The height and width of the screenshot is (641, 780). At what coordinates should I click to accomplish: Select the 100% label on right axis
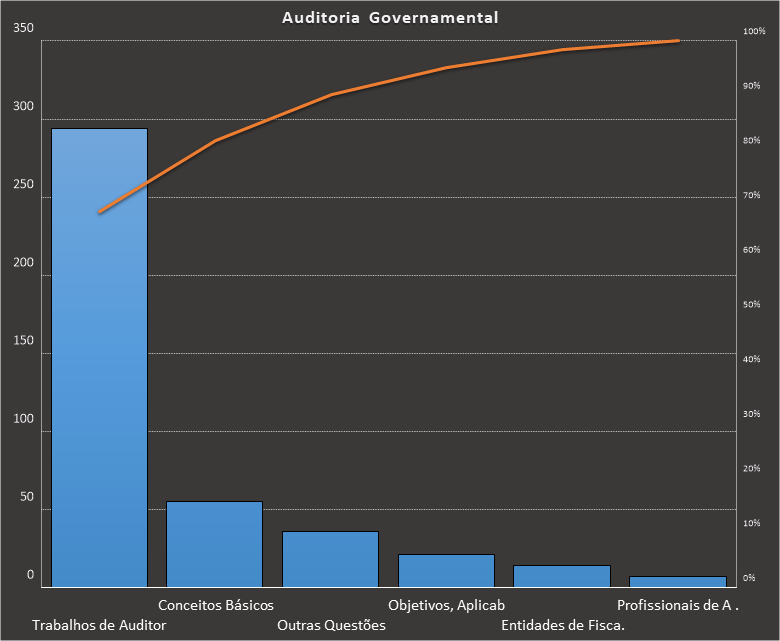pyautogui.click(x=753, y=32)
